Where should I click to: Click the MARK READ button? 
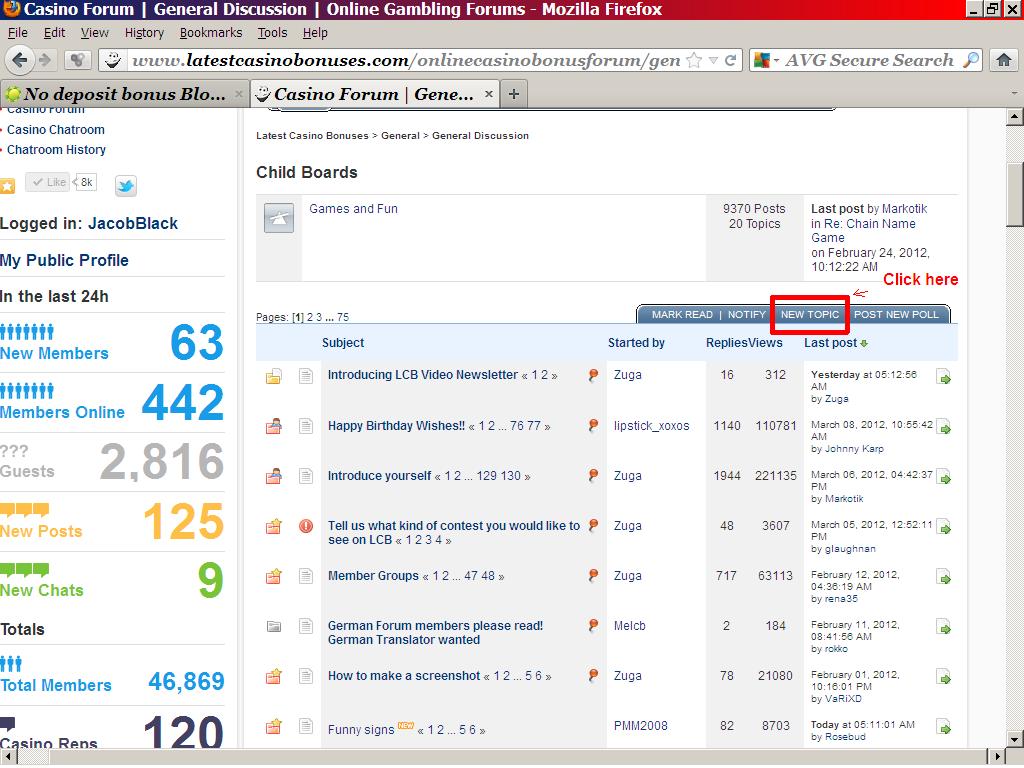(x=682, y=315)
